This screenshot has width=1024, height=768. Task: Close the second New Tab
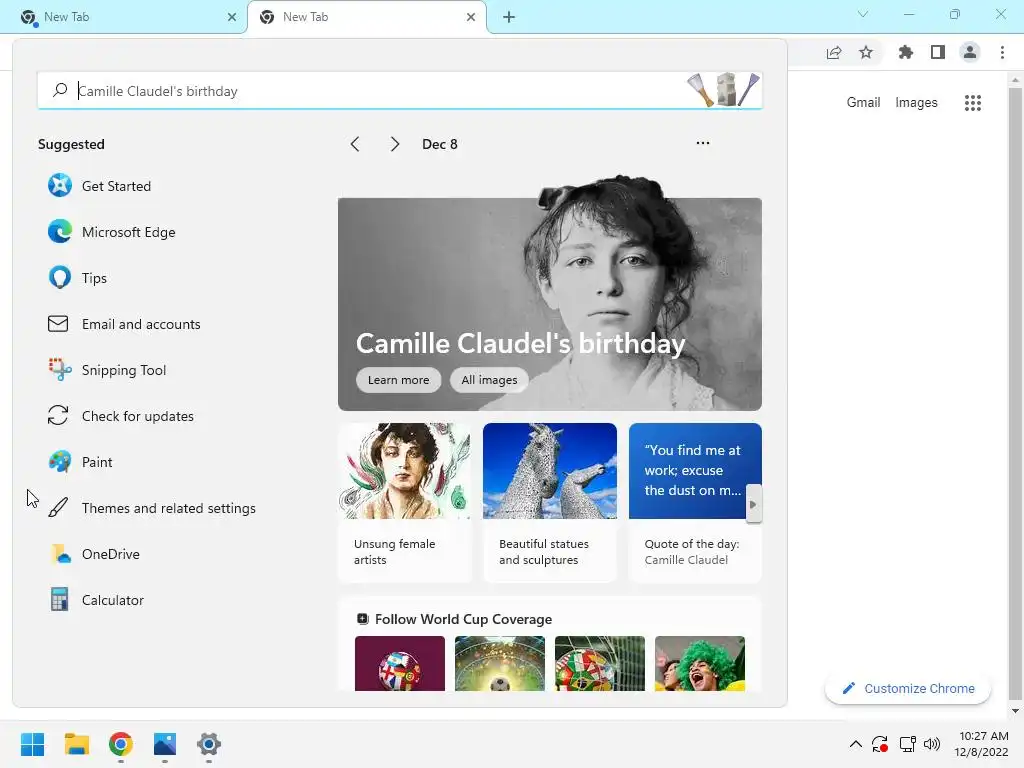[x=471, y=17]
